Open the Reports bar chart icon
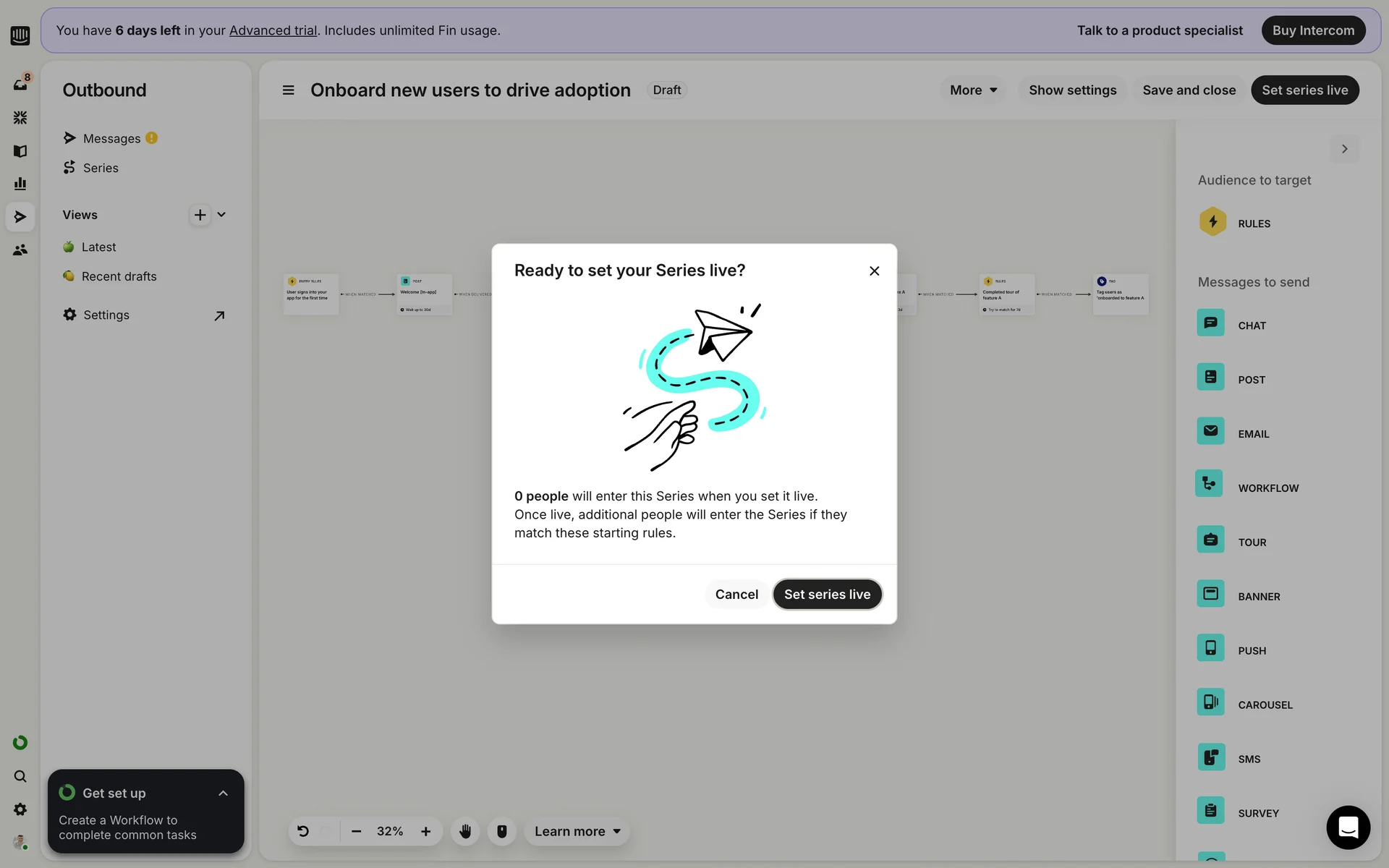Image resolution: width=1389 pixels, height=868 pixels. (x=20, y=184)
